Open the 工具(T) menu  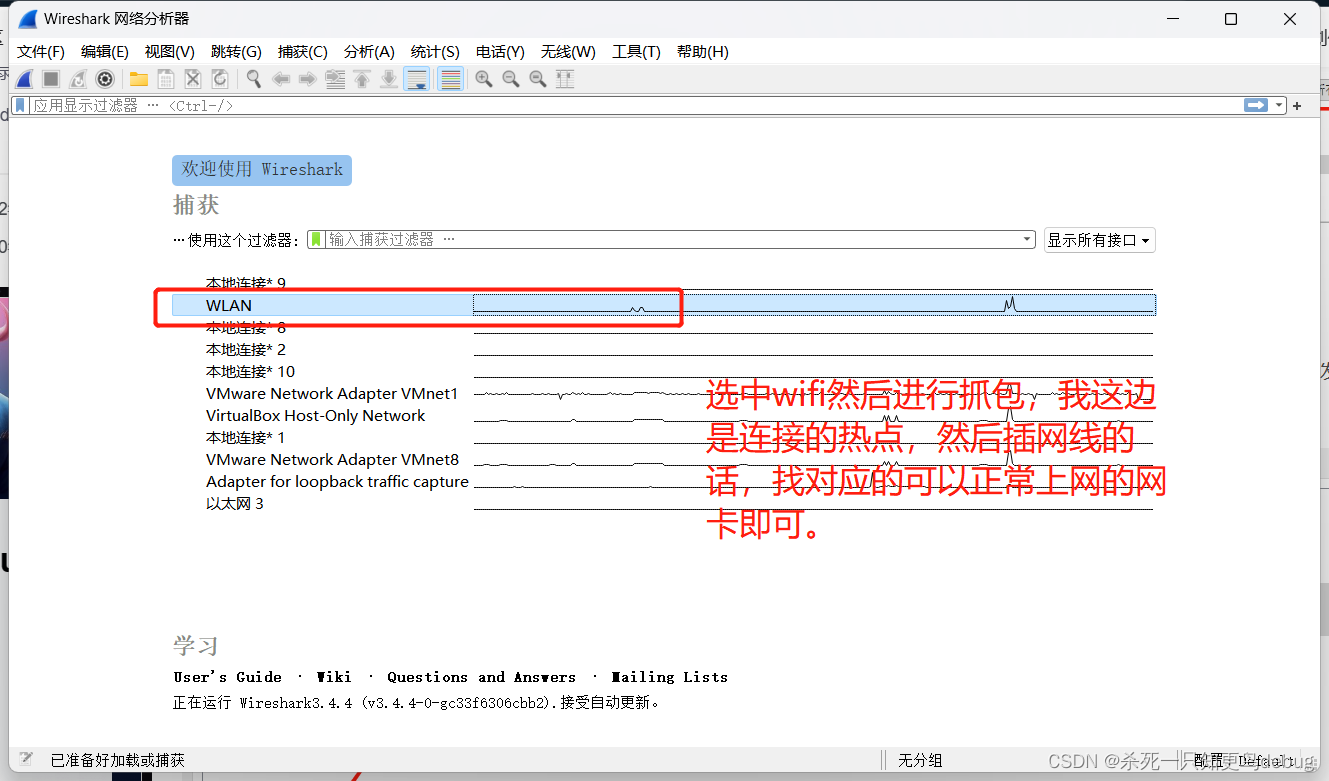(x=636, y=52)
